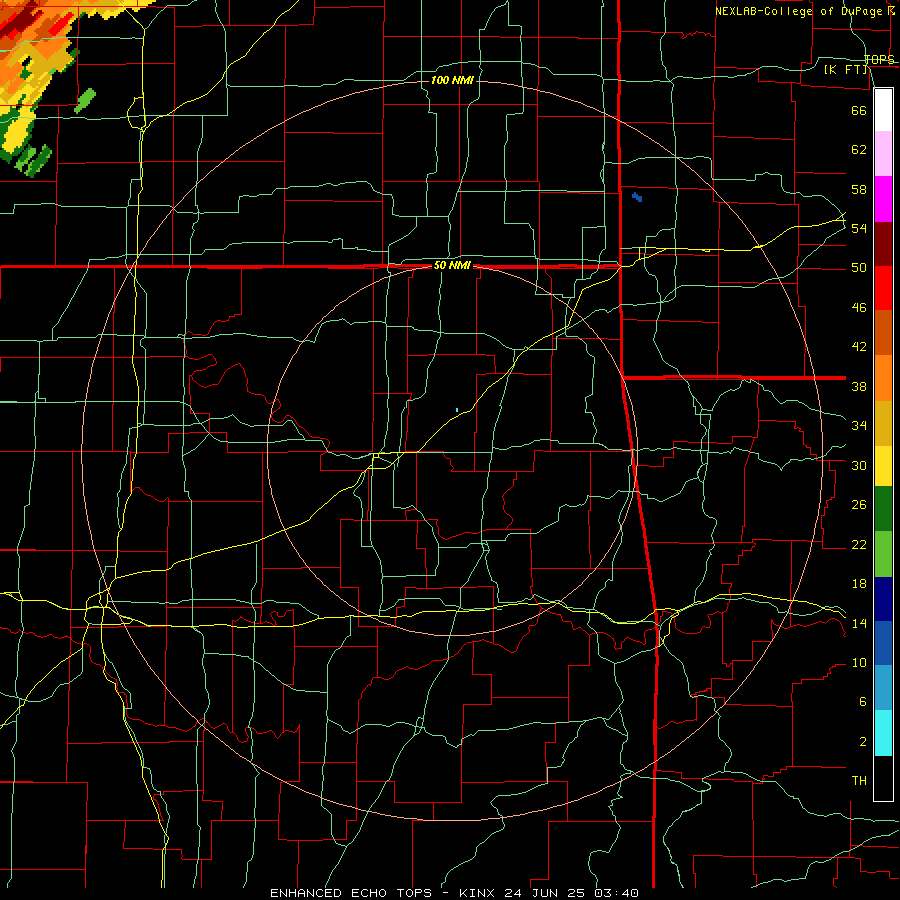900x900 pixels.
Task: Click the dark red legend swatch
Action: pos(883,244)
